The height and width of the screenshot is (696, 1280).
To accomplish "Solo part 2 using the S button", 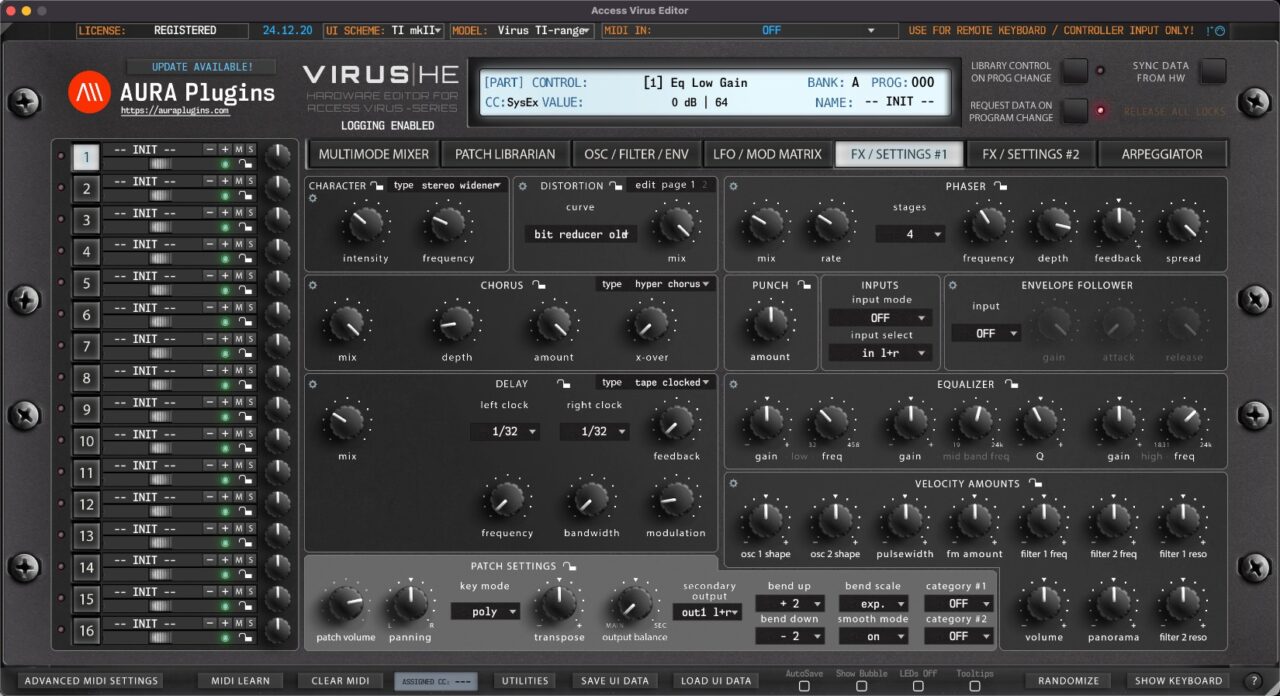I will (250, 180).
